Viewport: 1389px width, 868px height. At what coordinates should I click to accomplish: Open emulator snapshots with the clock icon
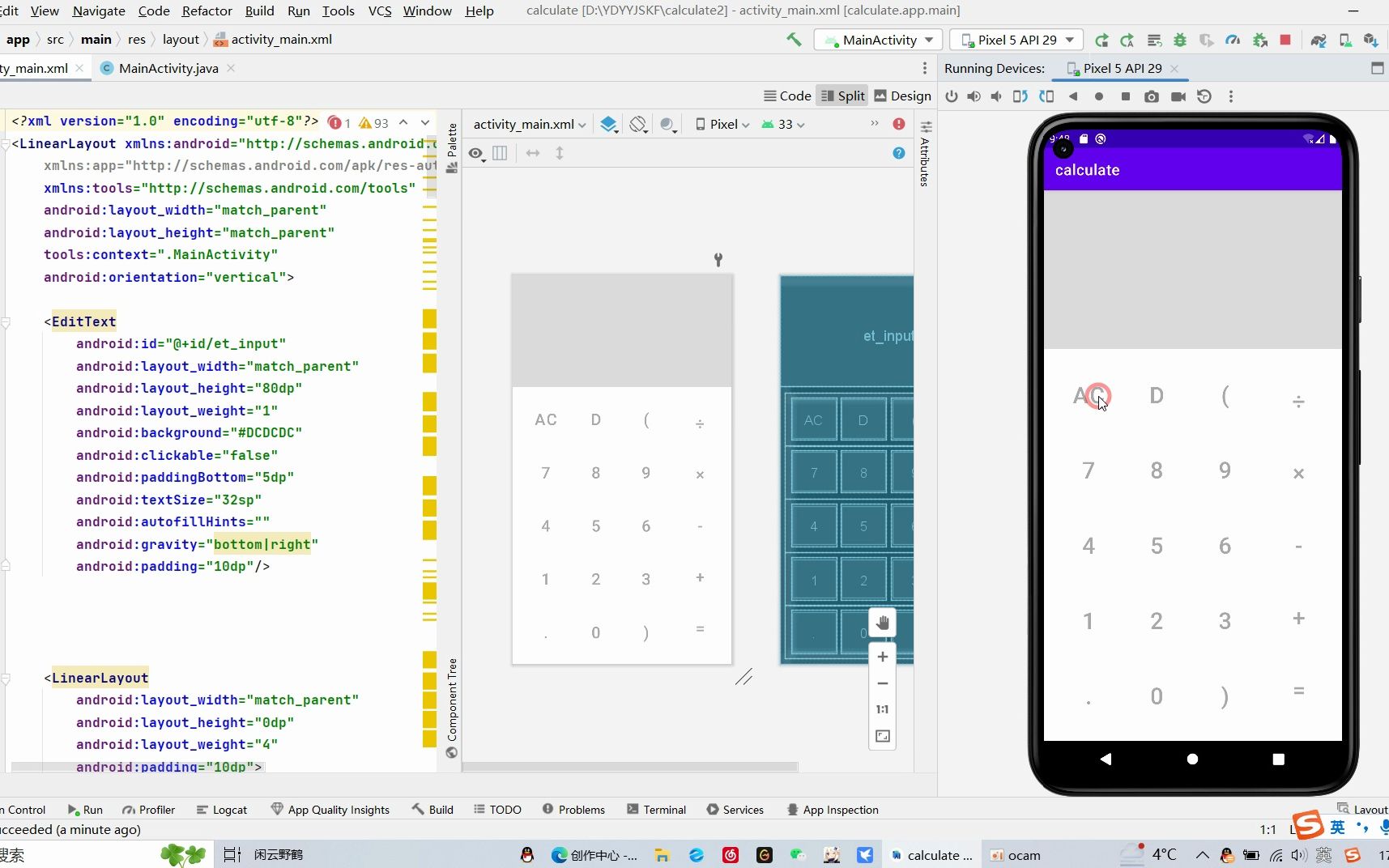pyautogui.click(x=1204, y=96)
